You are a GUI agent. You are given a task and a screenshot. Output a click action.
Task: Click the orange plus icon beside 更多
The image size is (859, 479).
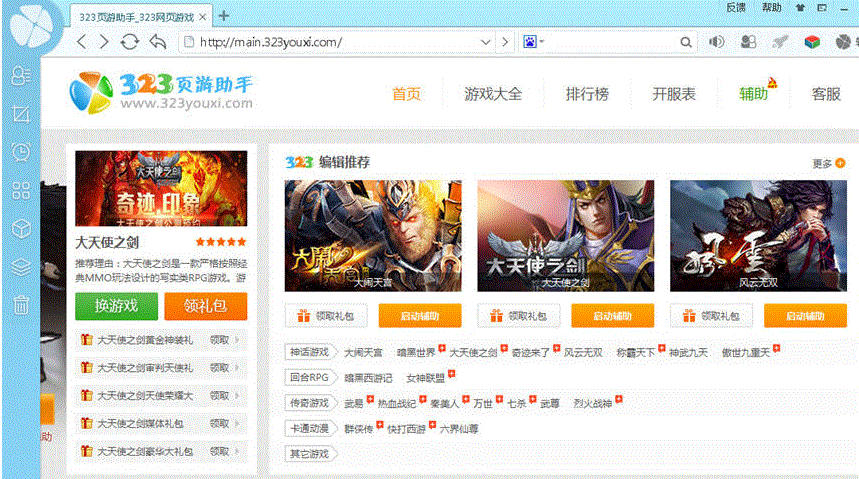click(840, 163)
